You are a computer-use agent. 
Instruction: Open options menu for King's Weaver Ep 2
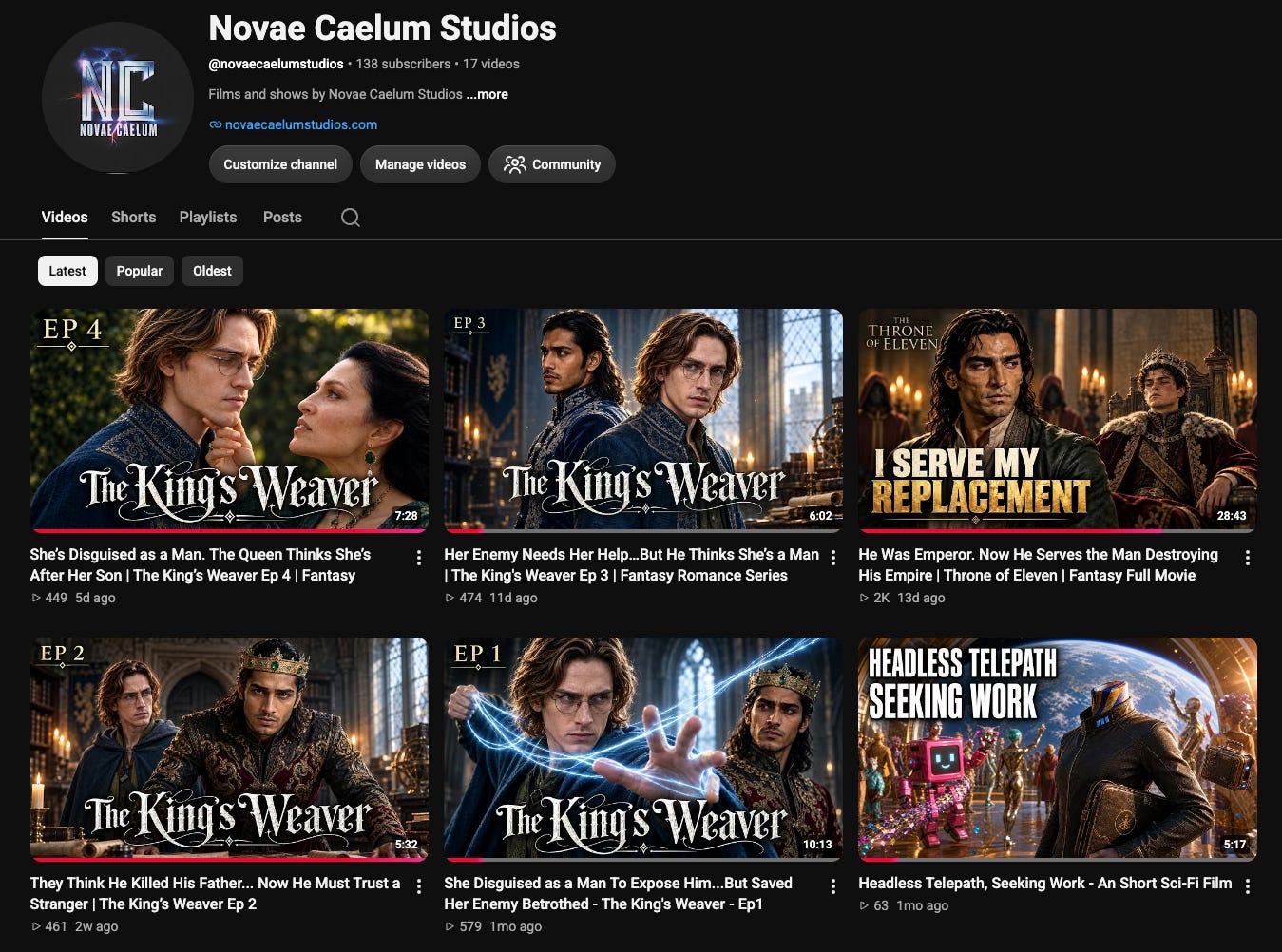(418, 886)
